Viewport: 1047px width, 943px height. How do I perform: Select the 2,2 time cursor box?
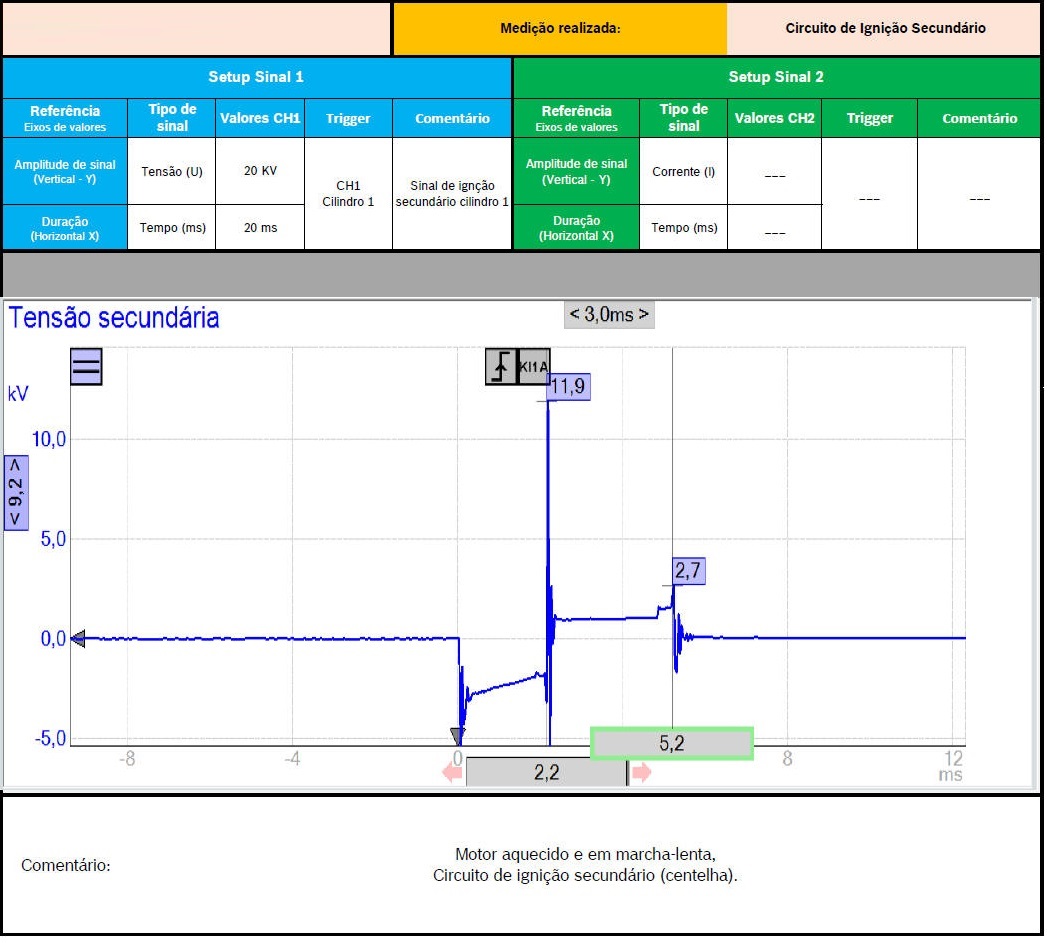click(546, 772)
